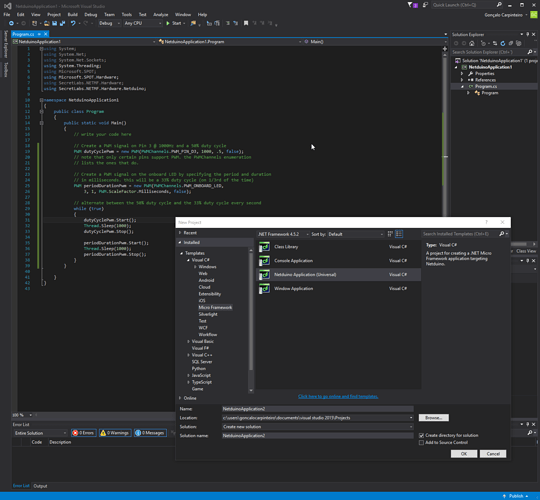Image resolution: width=540 pixels, height=500 pixels.
Task: Switch to the Output tab at the bottom
Action: (40, 486)
